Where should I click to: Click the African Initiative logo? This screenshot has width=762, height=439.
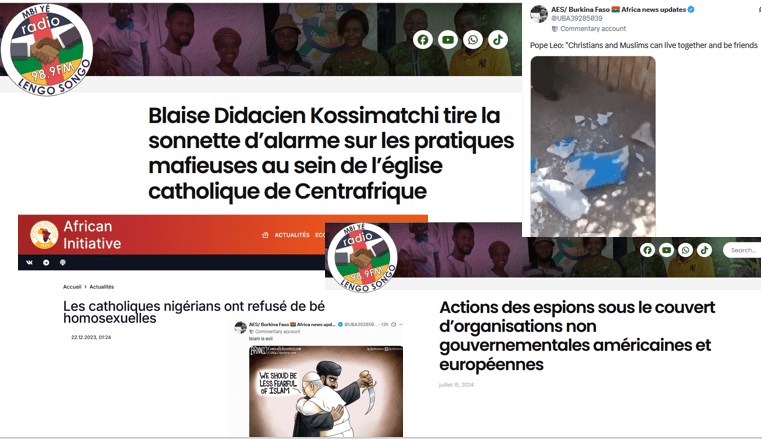point(44,234)
